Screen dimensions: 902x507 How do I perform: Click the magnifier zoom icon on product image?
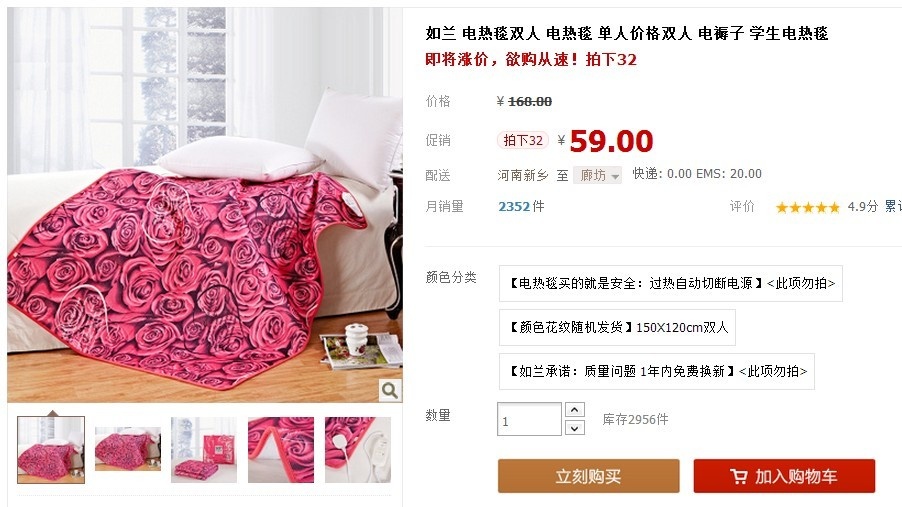389,390
